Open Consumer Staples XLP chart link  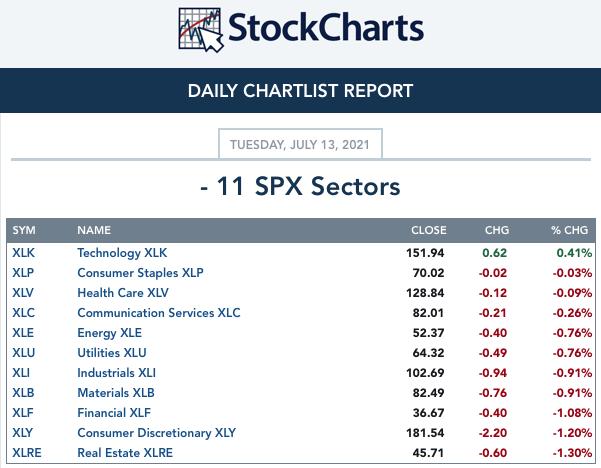[x=140, y=273]
